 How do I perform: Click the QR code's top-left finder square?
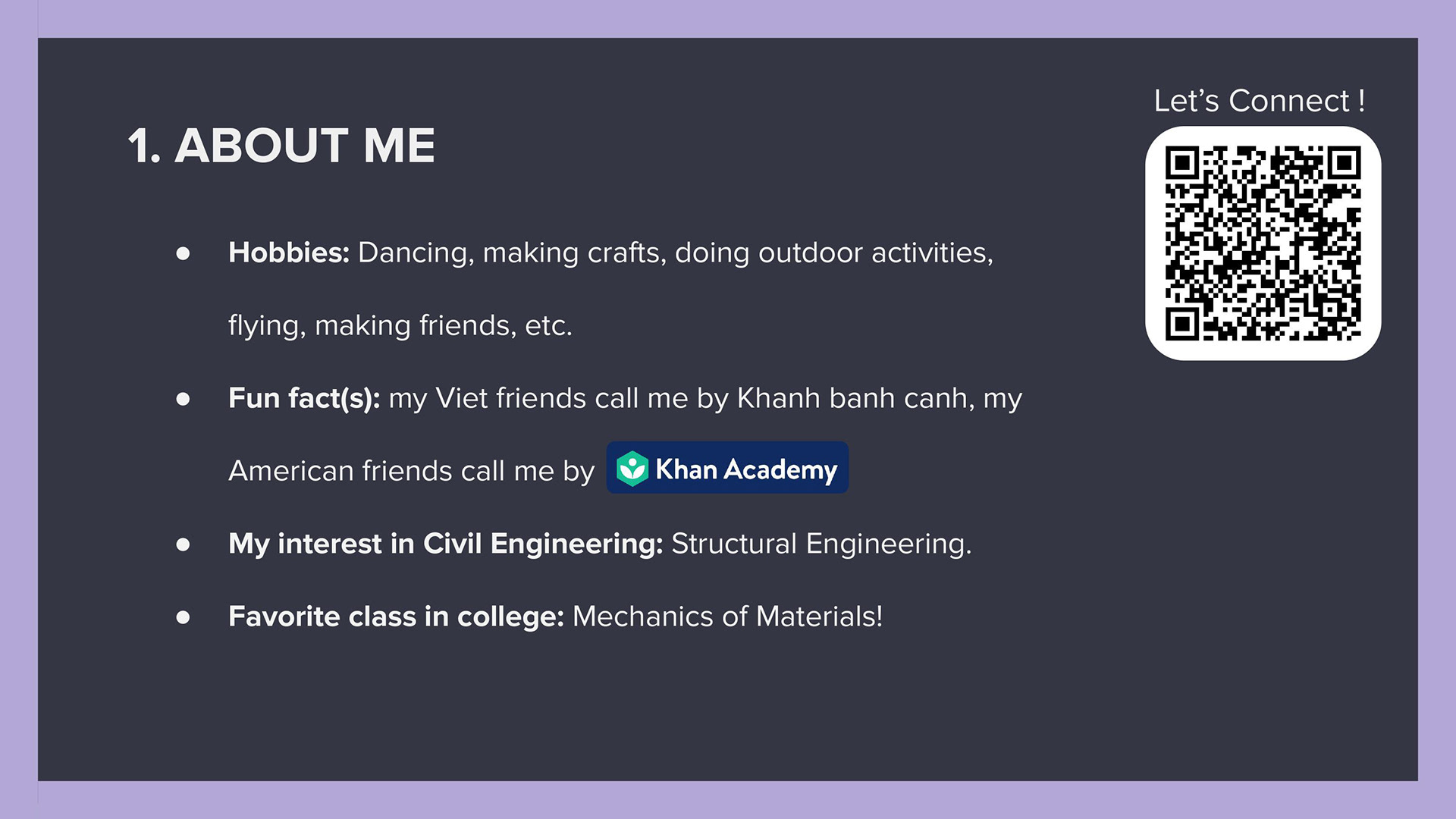[x=1181, y=163]
